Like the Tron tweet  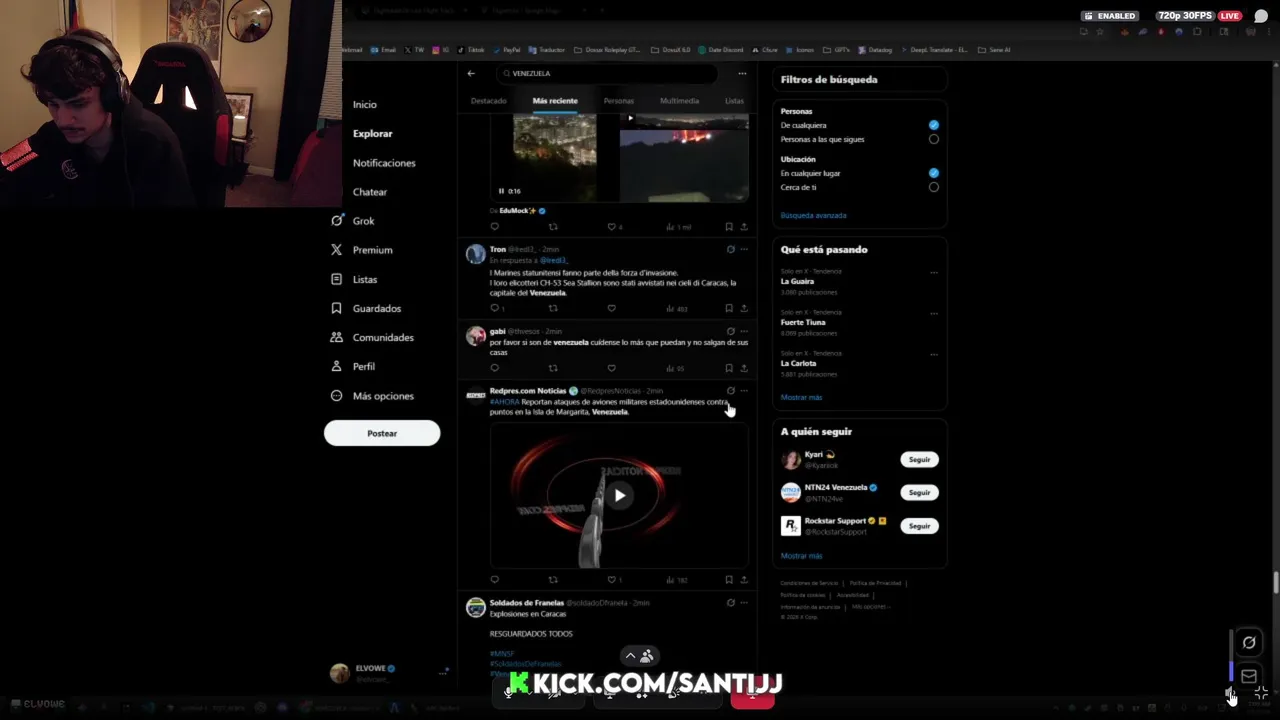[611, 308]
